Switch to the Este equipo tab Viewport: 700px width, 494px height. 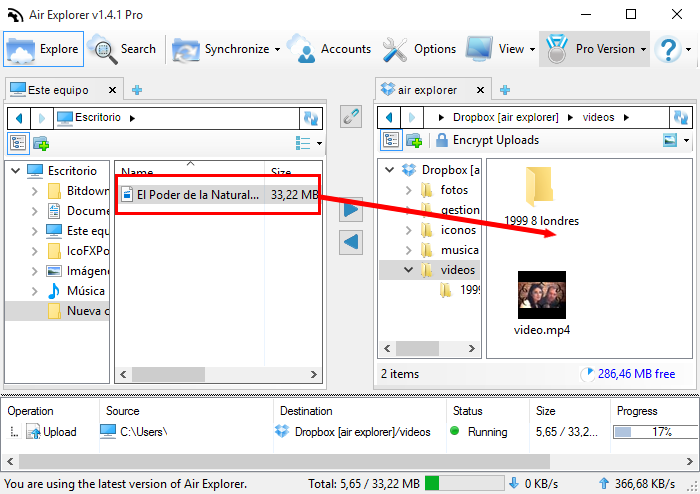point(57,90)
